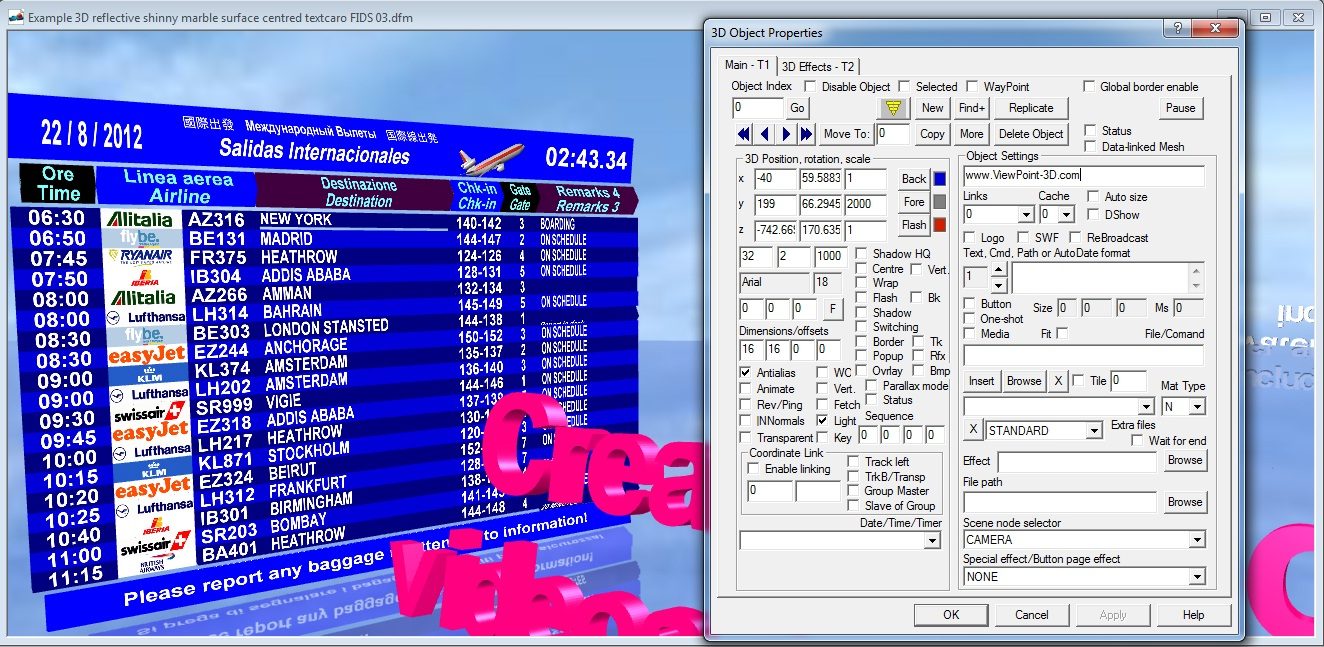Click the Object Index input field
The image size is (1324, 647).
pos(758,108)
